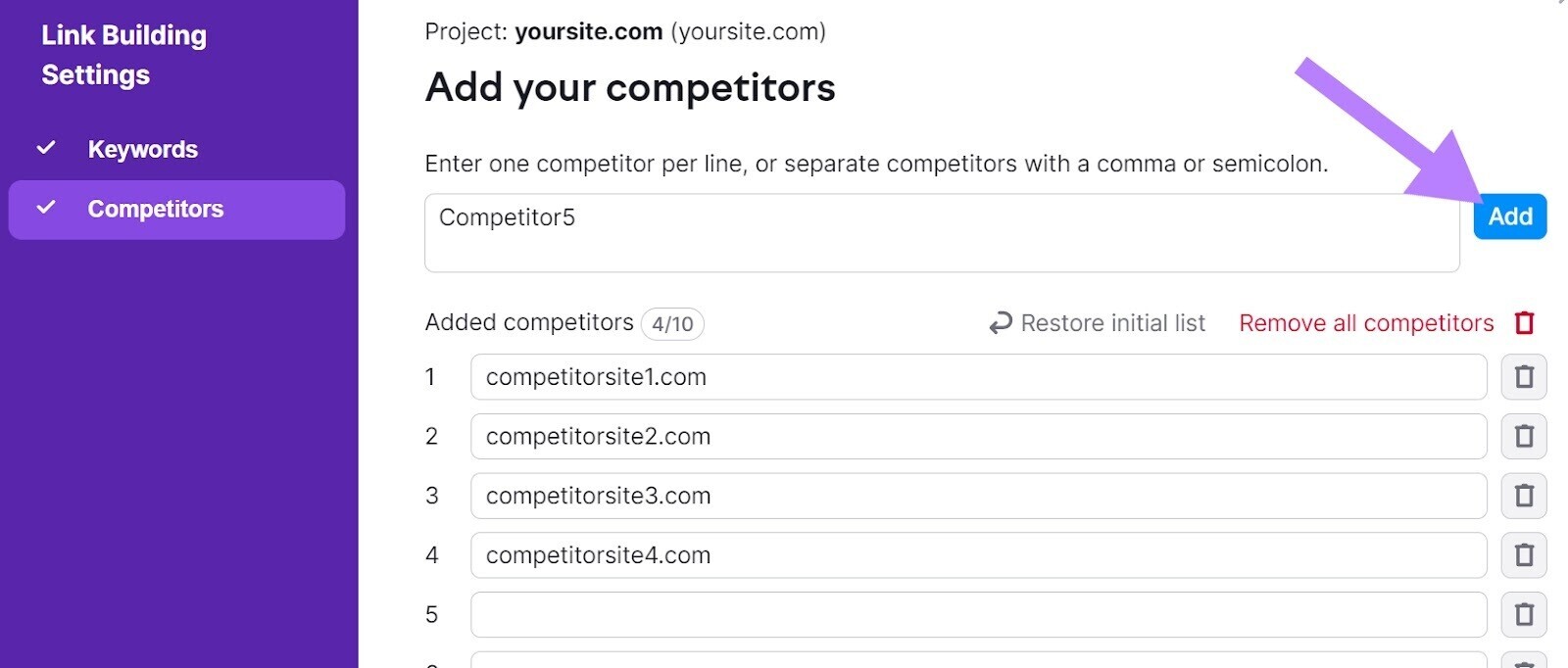Click the delete icon for competitorsite4.com
1568x668 pixels.
1525,554
